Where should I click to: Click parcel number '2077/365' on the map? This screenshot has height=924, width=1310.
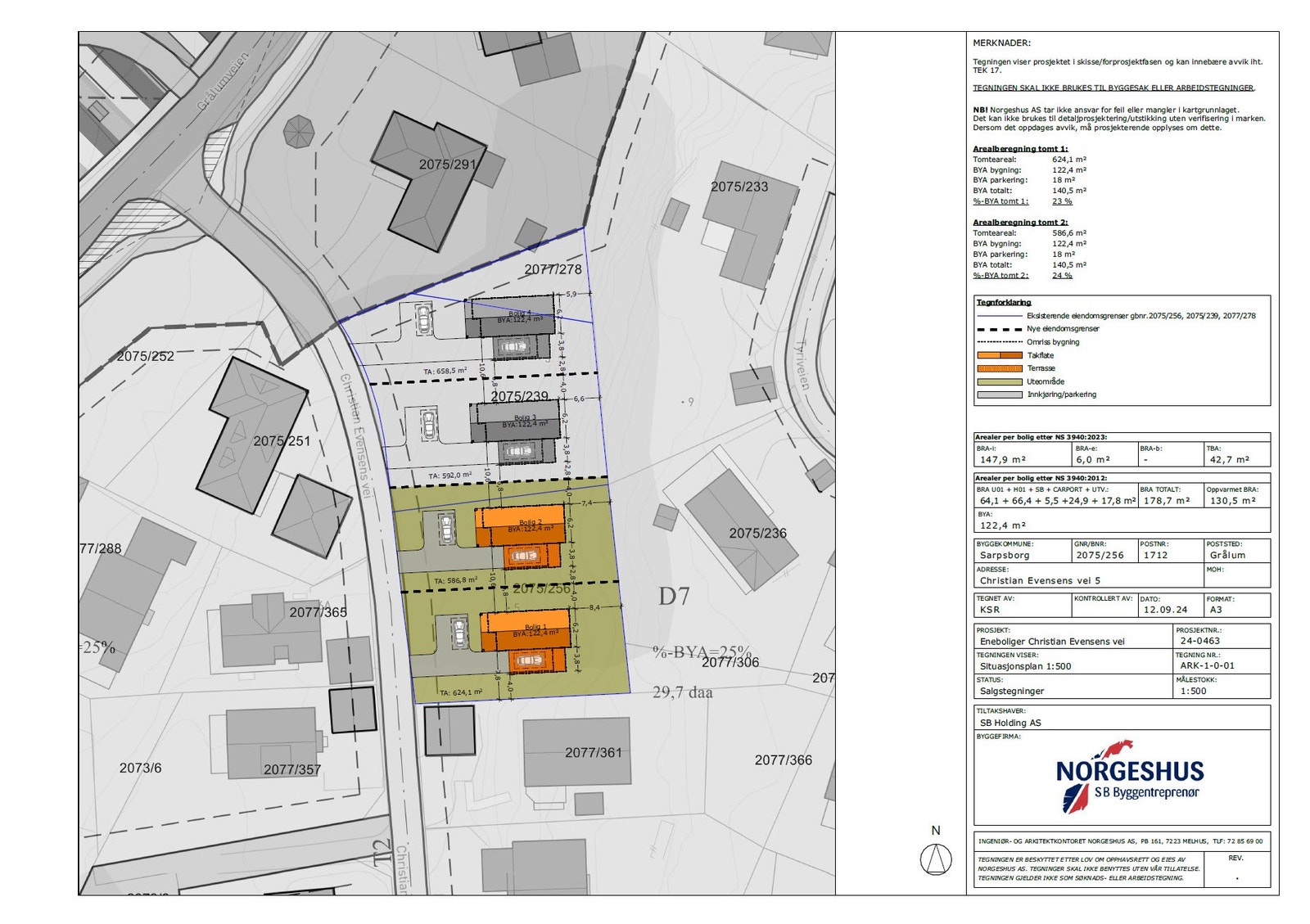pos(318,612)
